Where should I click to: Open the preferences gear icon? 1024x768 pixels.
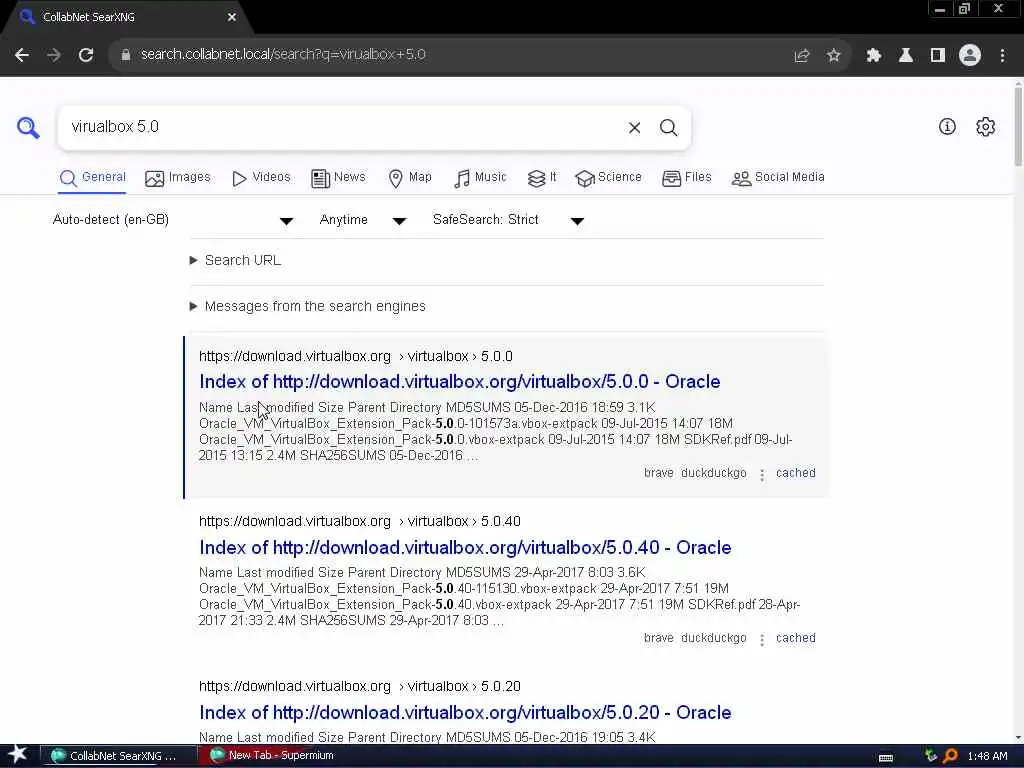985,127
